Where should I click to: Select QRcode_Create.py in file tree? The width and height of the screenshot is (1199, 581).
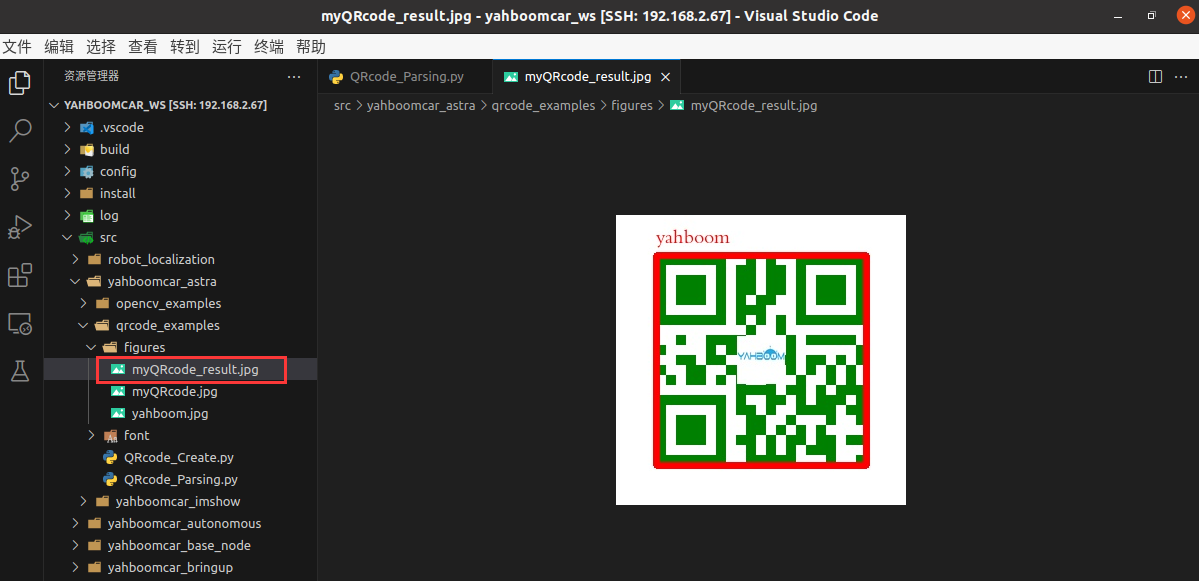click(x=178, y=458)
